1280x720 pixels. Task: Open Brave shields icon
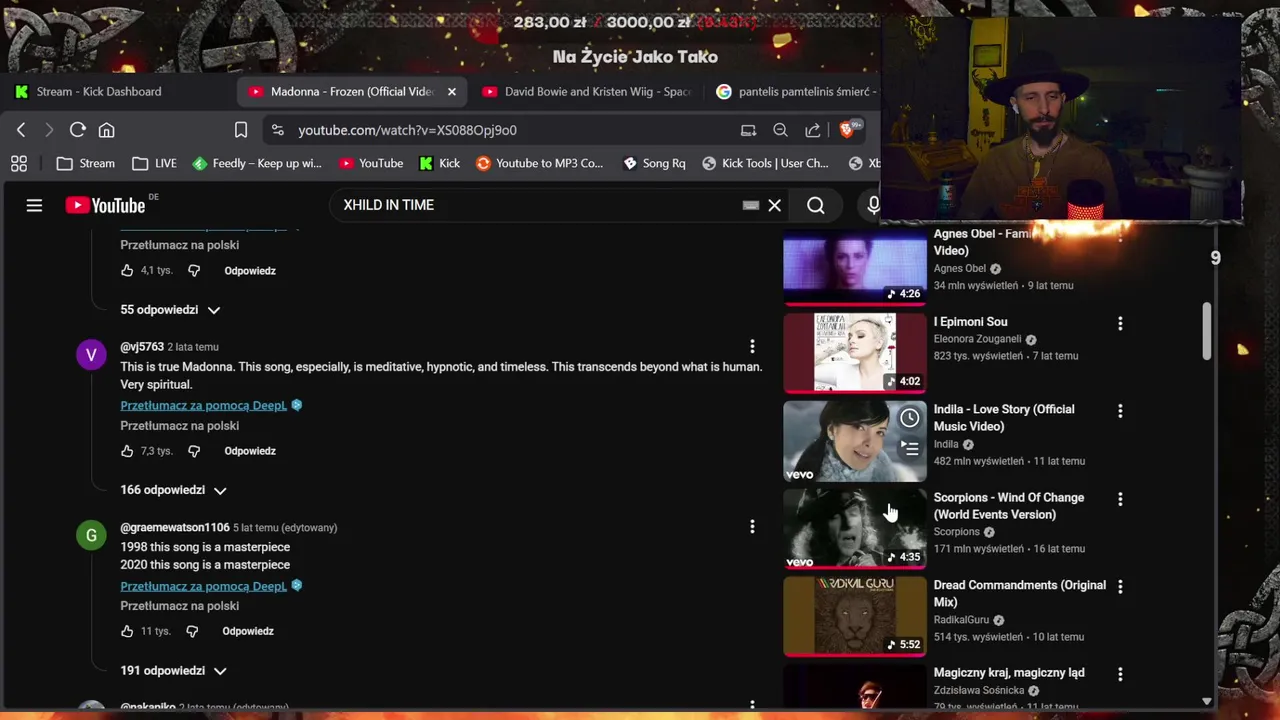click(x=848, y=130)
